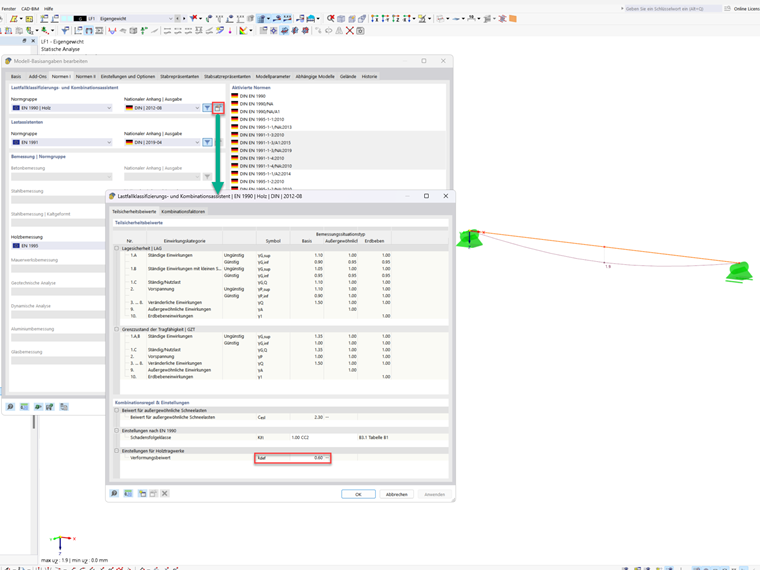Click the orange cube icon at toolbar end

click(x=513, y=18)
